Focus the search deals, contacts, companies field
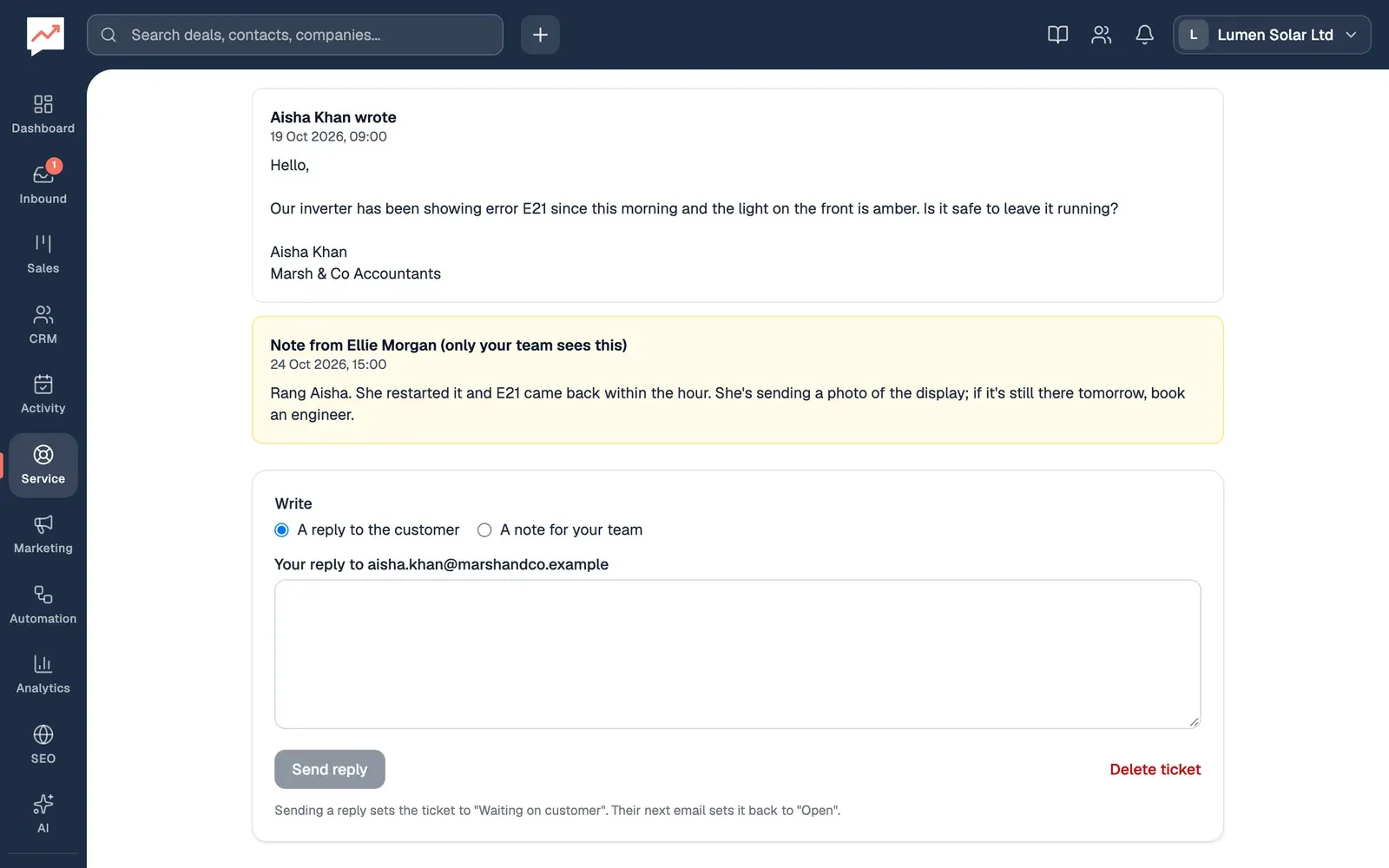The width and height of the screenshot is (1389, 868). [x=295, y=35]
